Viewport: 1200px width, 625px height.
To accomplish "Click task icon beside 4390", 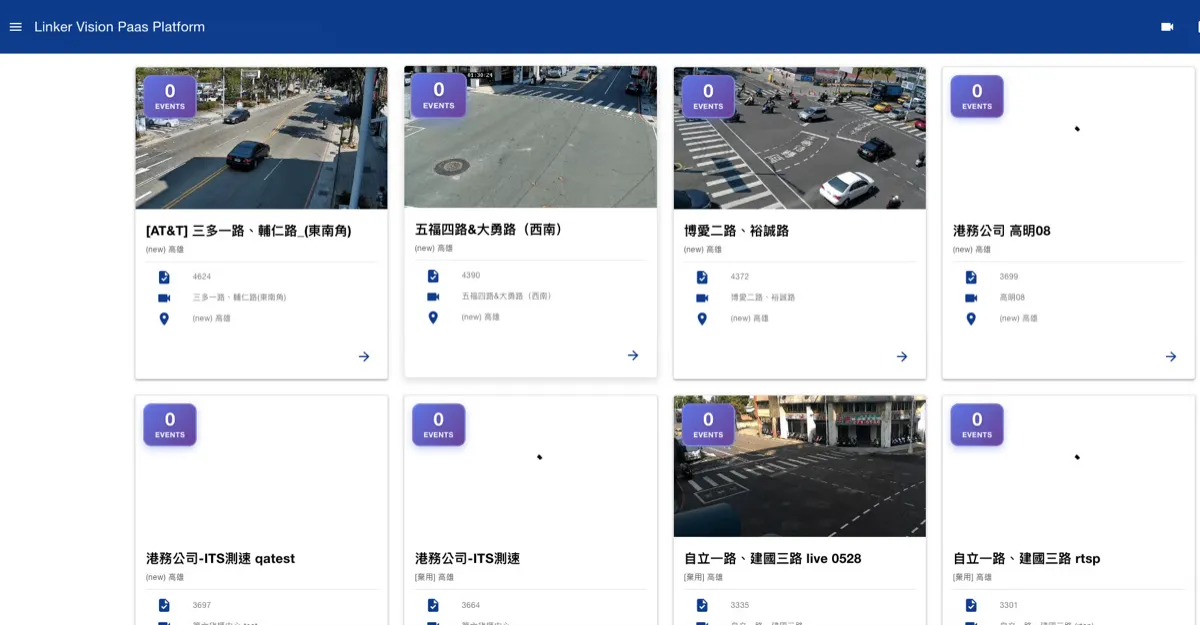I will tap(433, 276).
